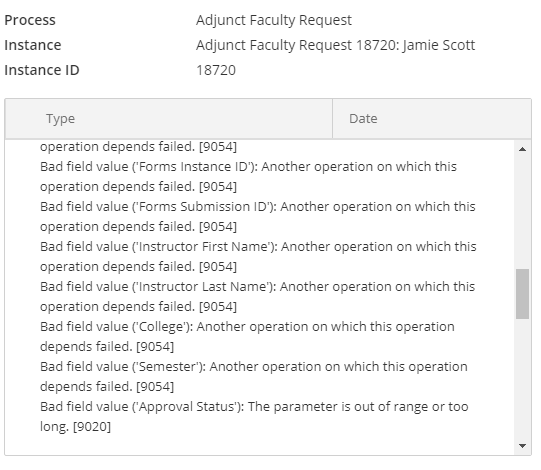This screenshot has height=470, width=541.
Task: Click the Instance ID label
Action: coord(42,70)
